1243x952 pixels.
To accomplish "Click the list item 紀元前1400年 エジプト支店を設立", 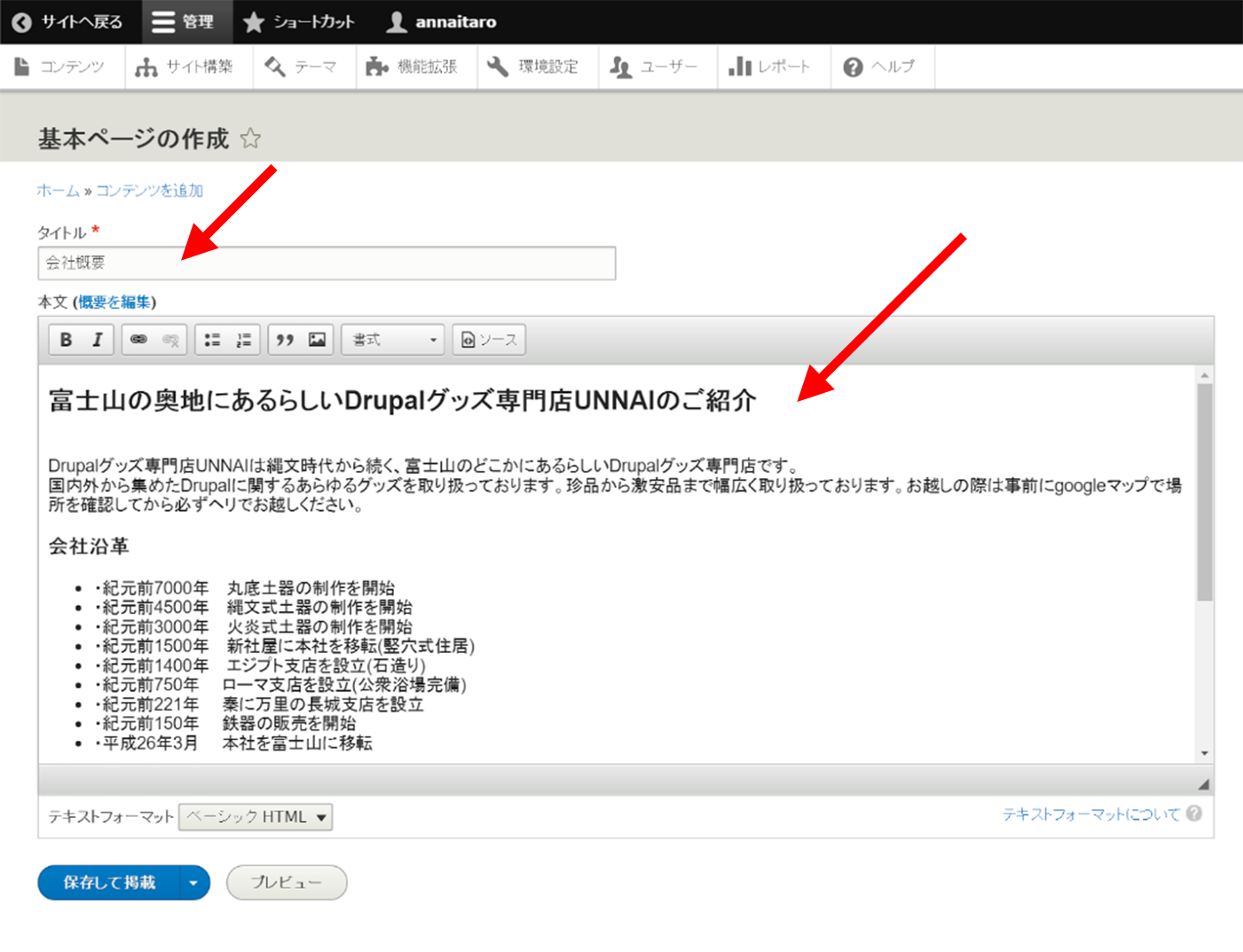I will (260, 665).
